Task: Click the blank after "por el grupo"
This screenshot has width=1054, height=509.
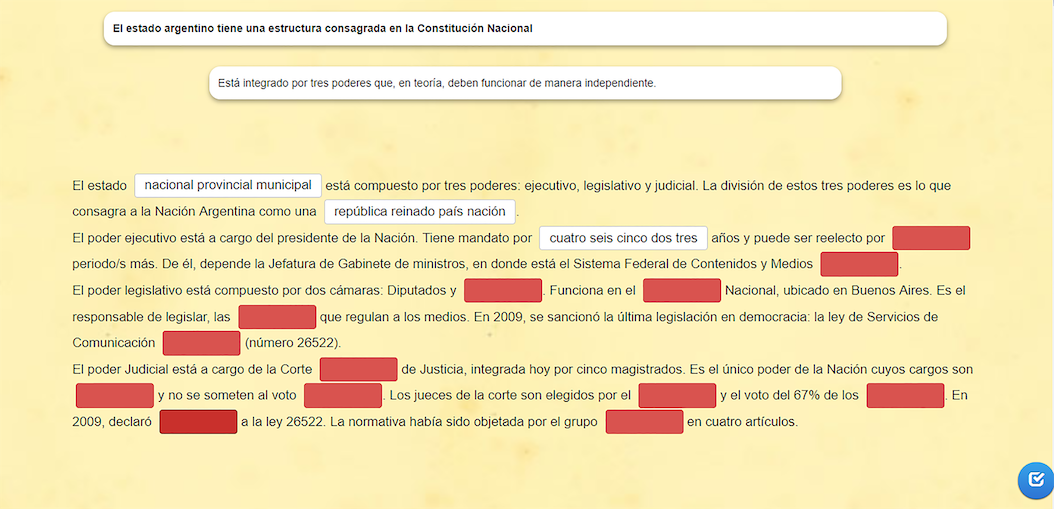Action: click(644, 422)
